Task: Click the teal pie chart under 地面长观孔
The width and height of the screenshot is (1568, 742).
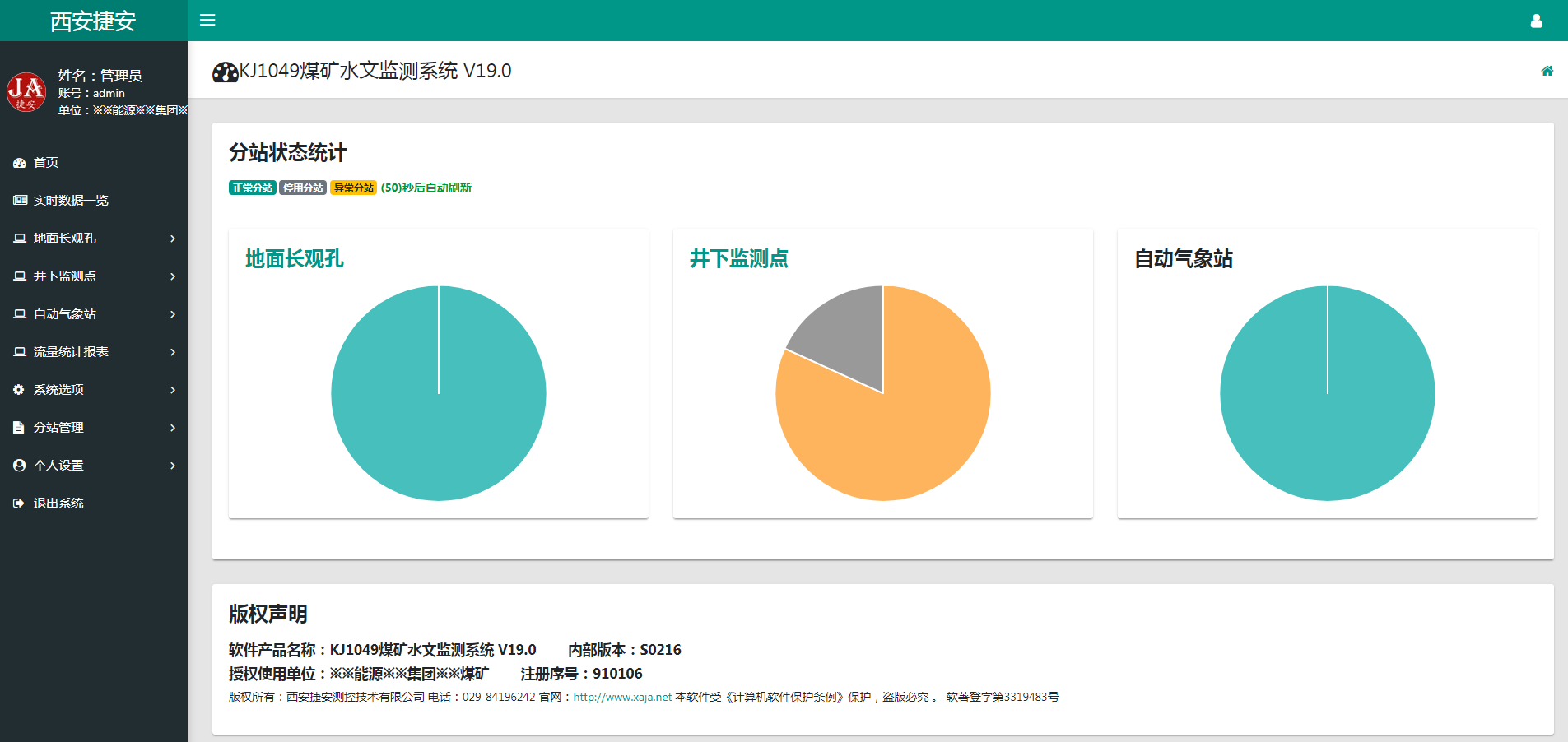Action: 439,393
